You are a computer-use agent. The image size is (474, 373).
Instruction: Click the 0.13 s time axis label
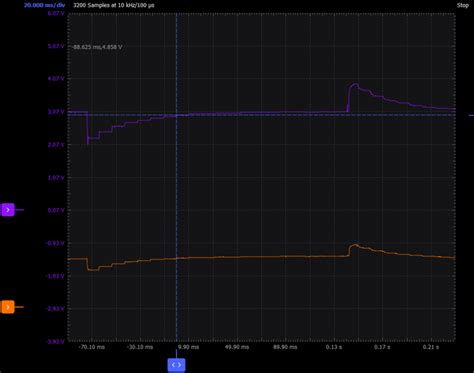(x=334, y=347)
